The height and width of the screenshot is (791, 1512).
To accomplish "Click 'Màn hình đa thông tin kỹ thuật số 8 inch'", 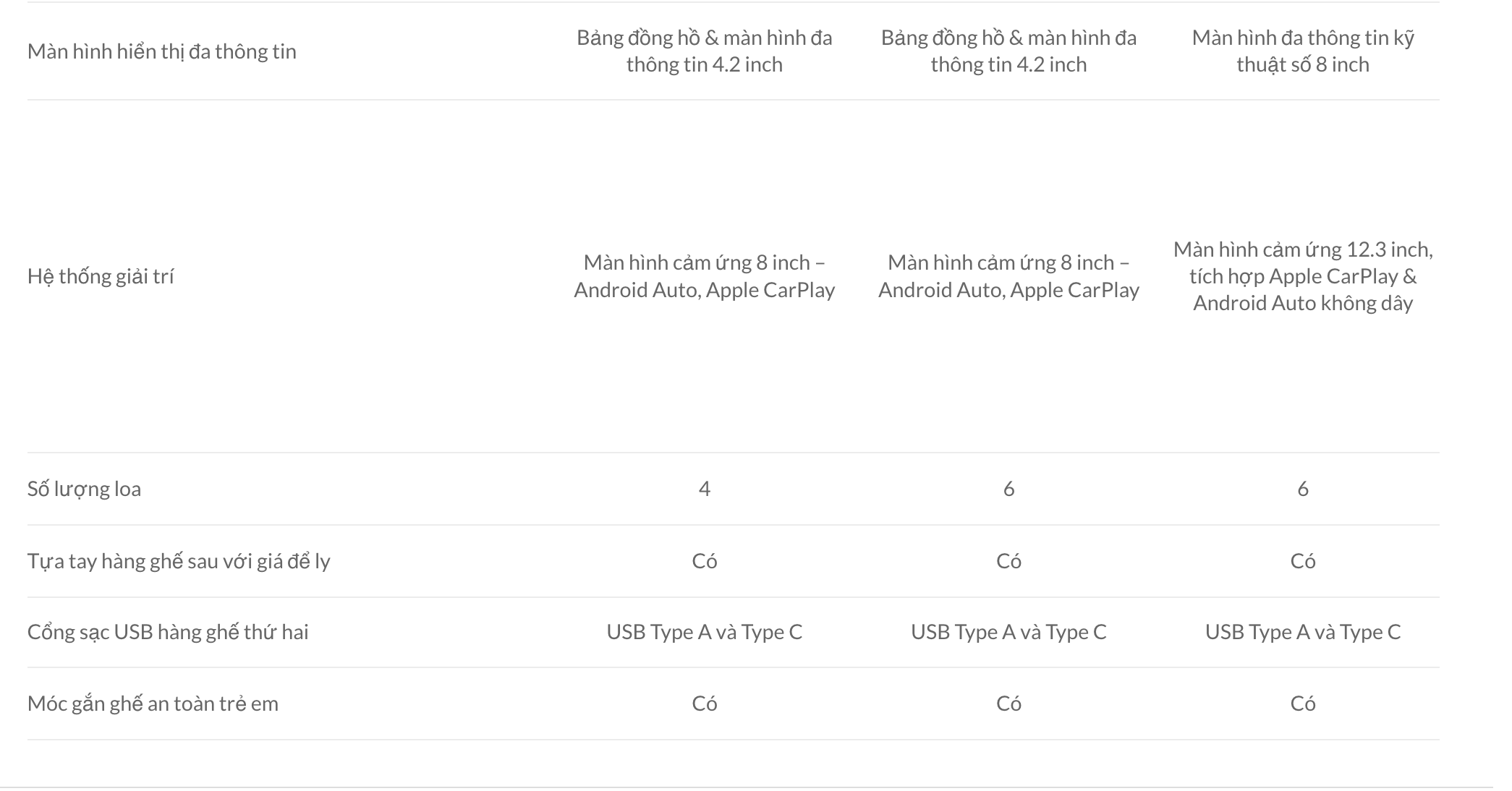I will [1302, 51].
